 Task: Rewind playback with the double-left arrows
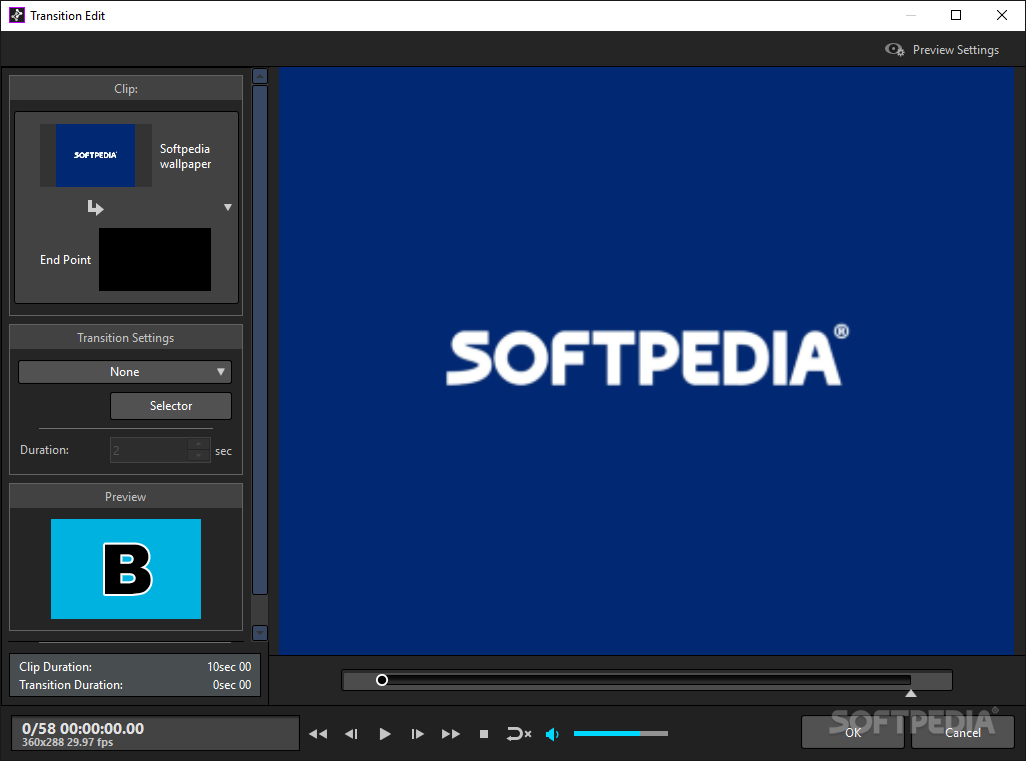click(318, 734)
